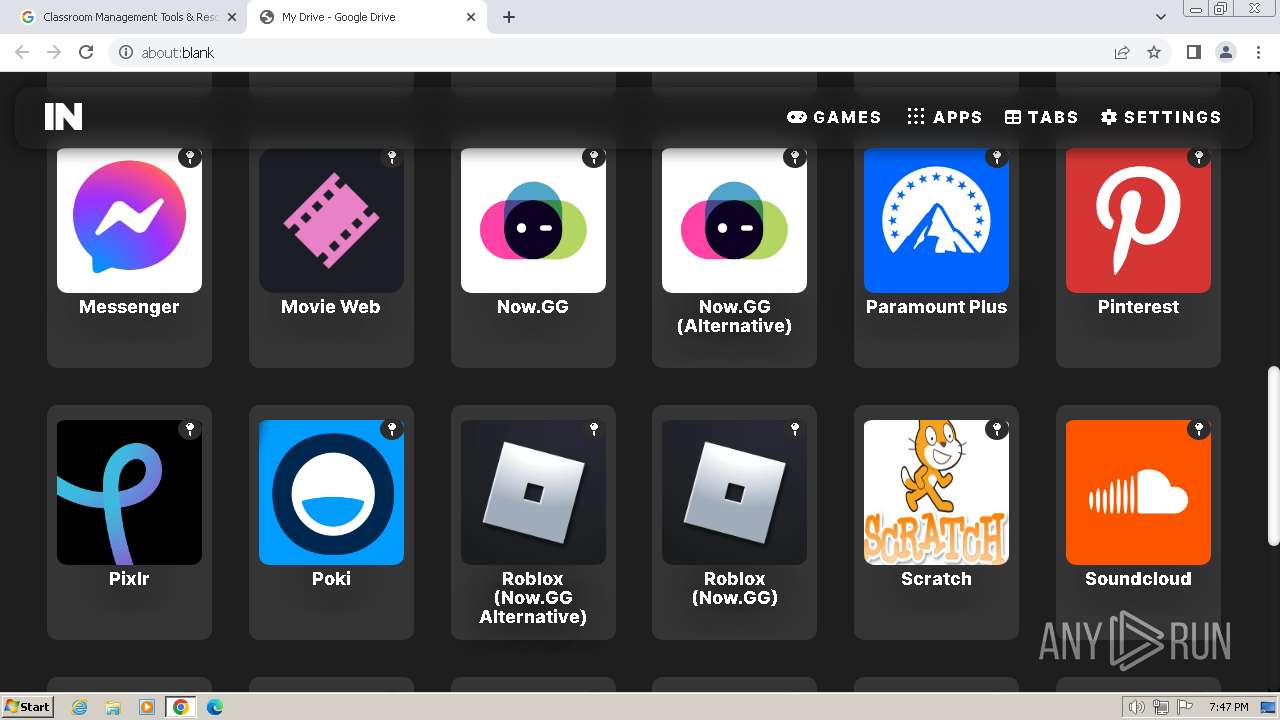
Task: Click the taskbar clock showing 7:47 PM
Action: (1228, 707)
